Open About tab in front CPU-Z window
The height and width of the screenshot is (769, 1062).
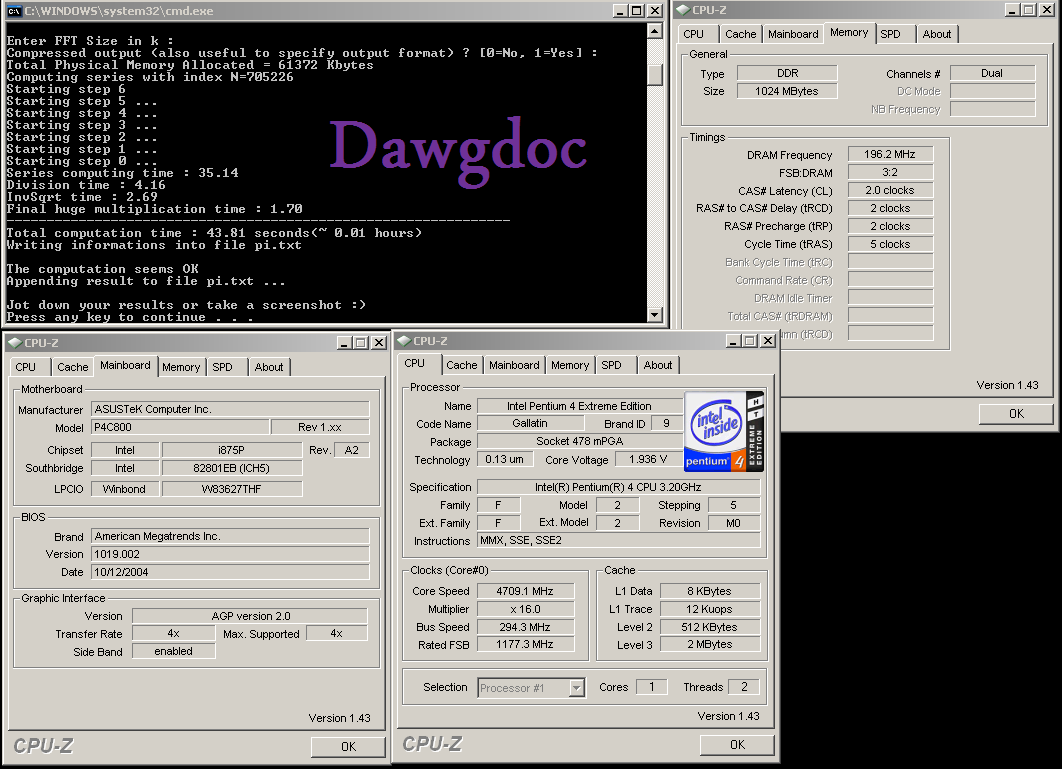(658, 365)
